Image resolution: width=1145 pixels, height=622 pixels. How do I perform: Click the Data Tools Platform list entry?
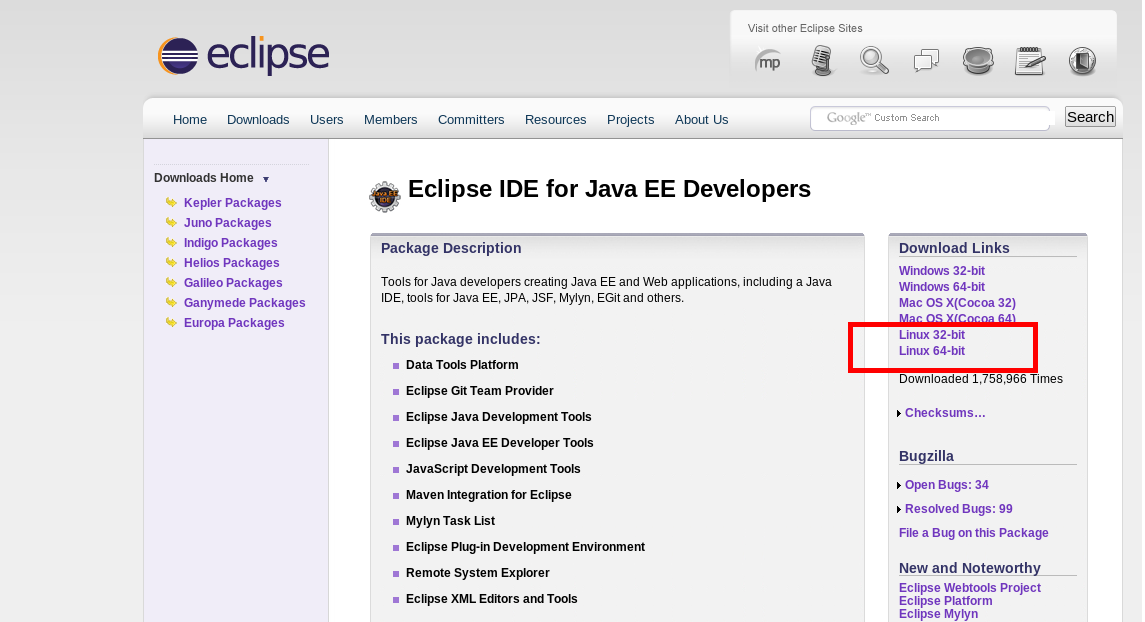pyautogui.click(x=462, y=365)
